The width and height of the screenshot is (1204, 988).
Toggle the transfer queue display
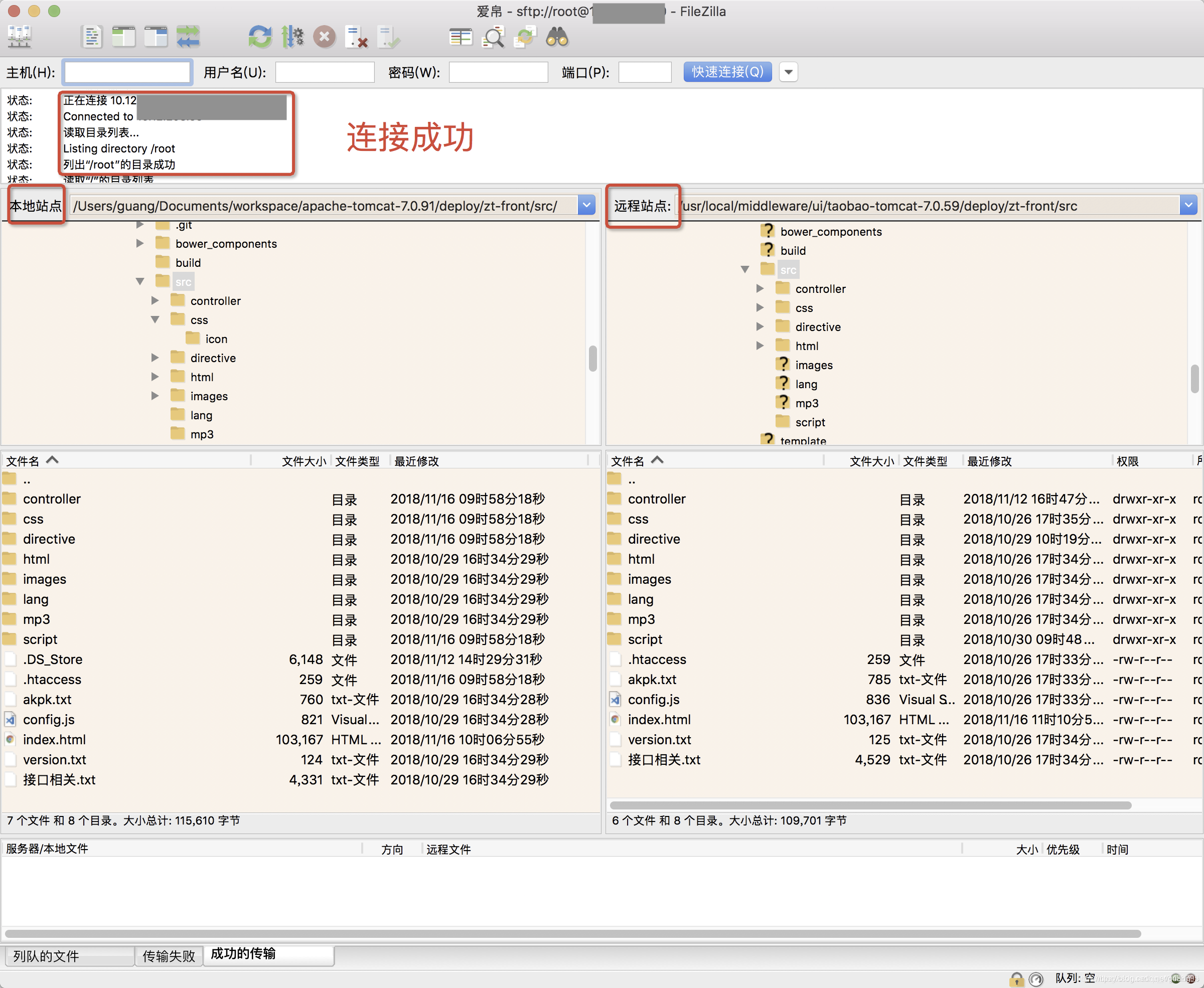click(x=188, y=38)
